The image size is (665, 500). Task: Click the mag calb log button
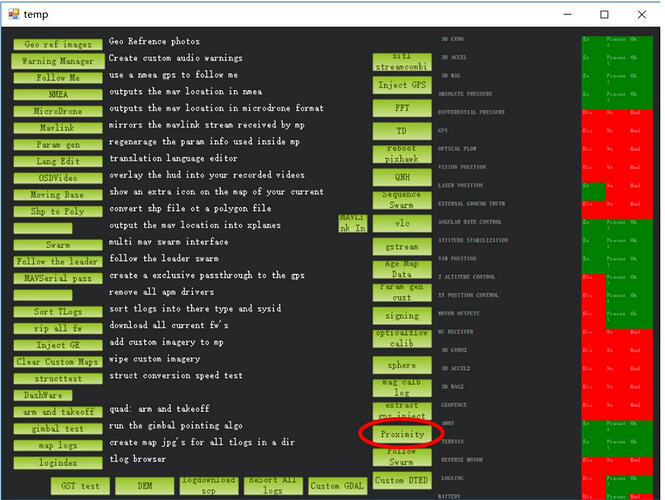(402, 388)
